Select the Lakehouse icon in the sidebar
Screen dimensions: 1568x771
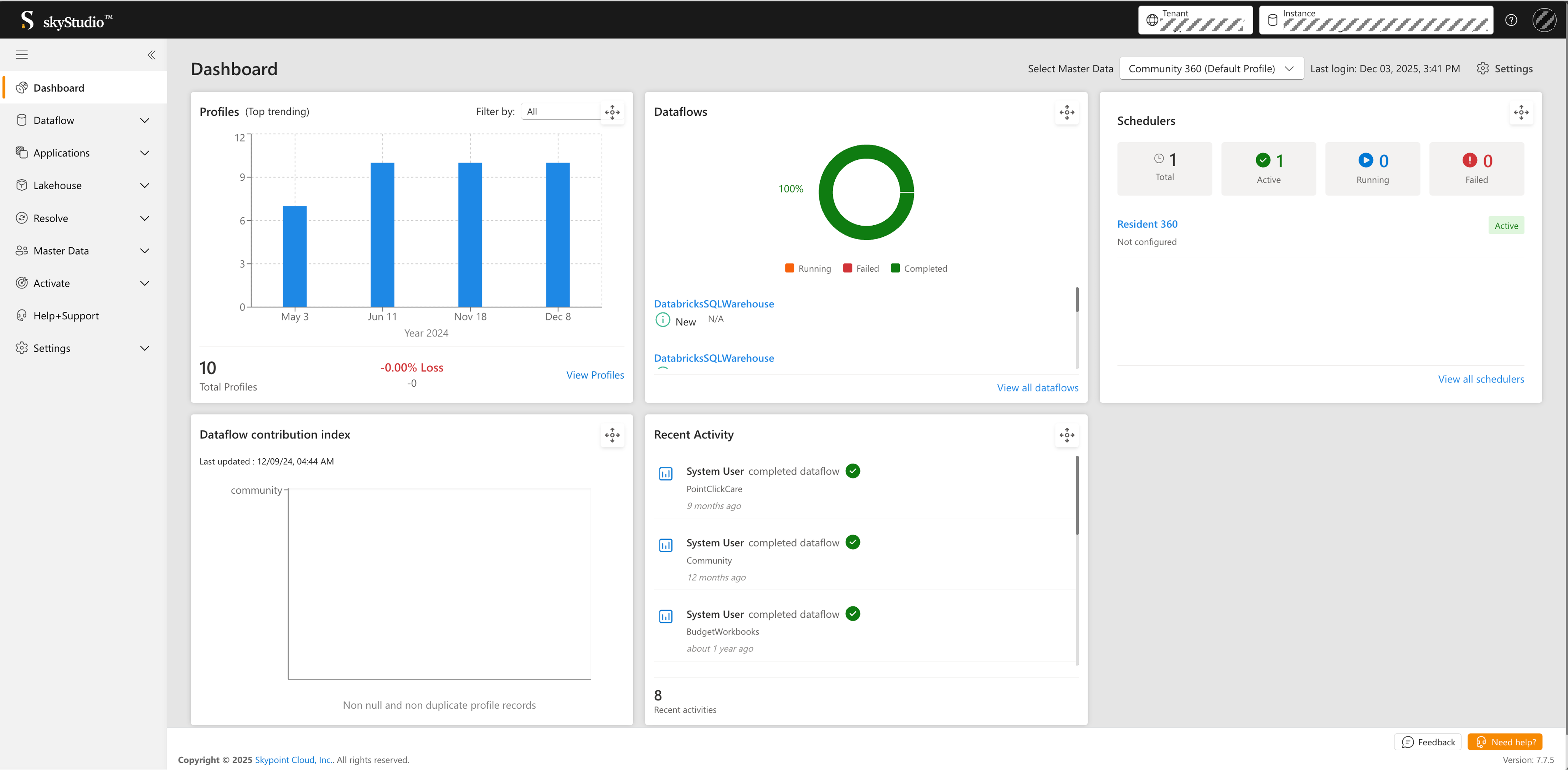[x=22, y=185]
